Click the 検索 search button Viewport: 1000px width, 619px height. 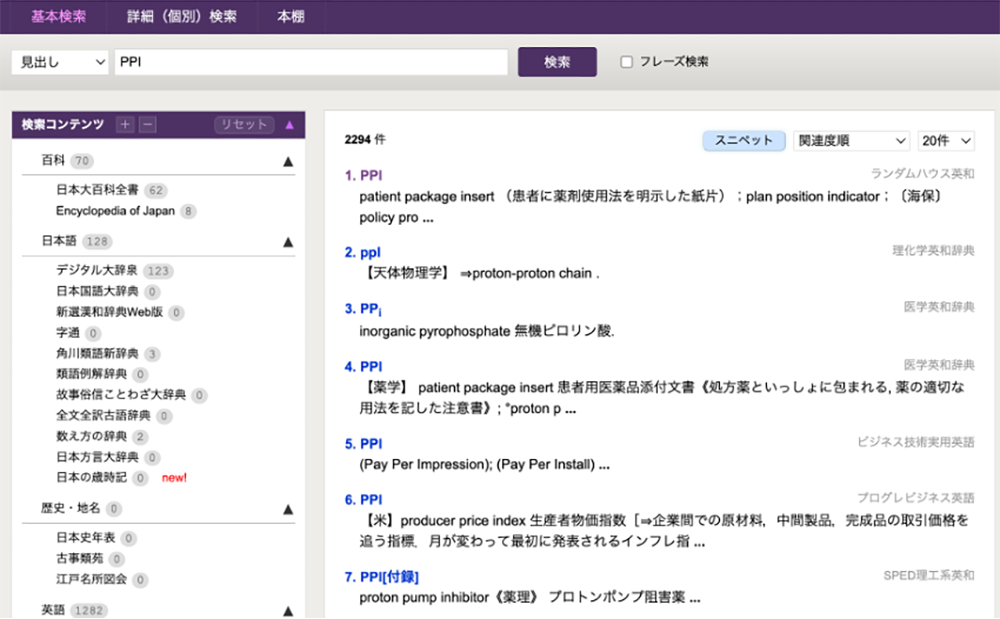(557, 62)
